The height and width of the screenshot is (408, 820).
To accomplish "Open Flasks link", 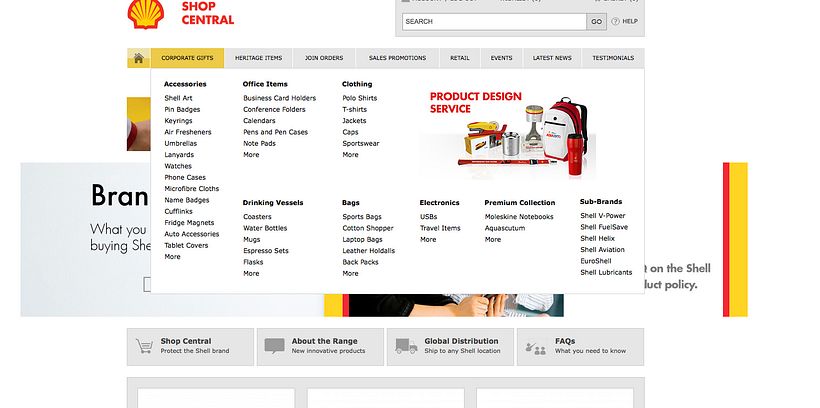I will (253, 263).
